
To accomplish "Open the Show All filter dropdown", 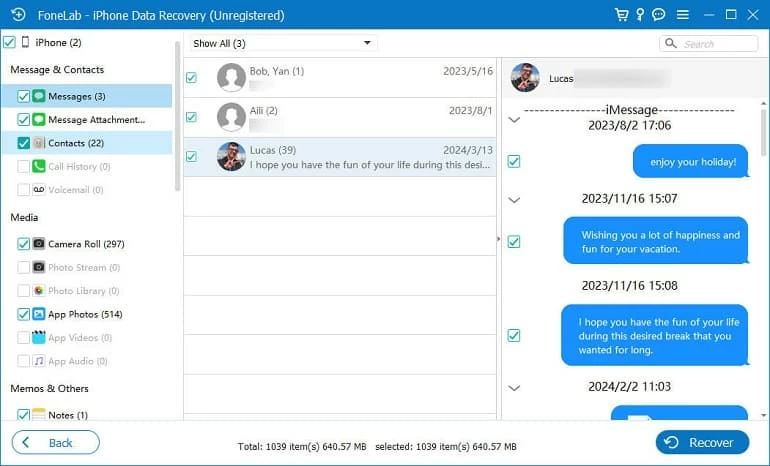I will click(x=282, y=43).
